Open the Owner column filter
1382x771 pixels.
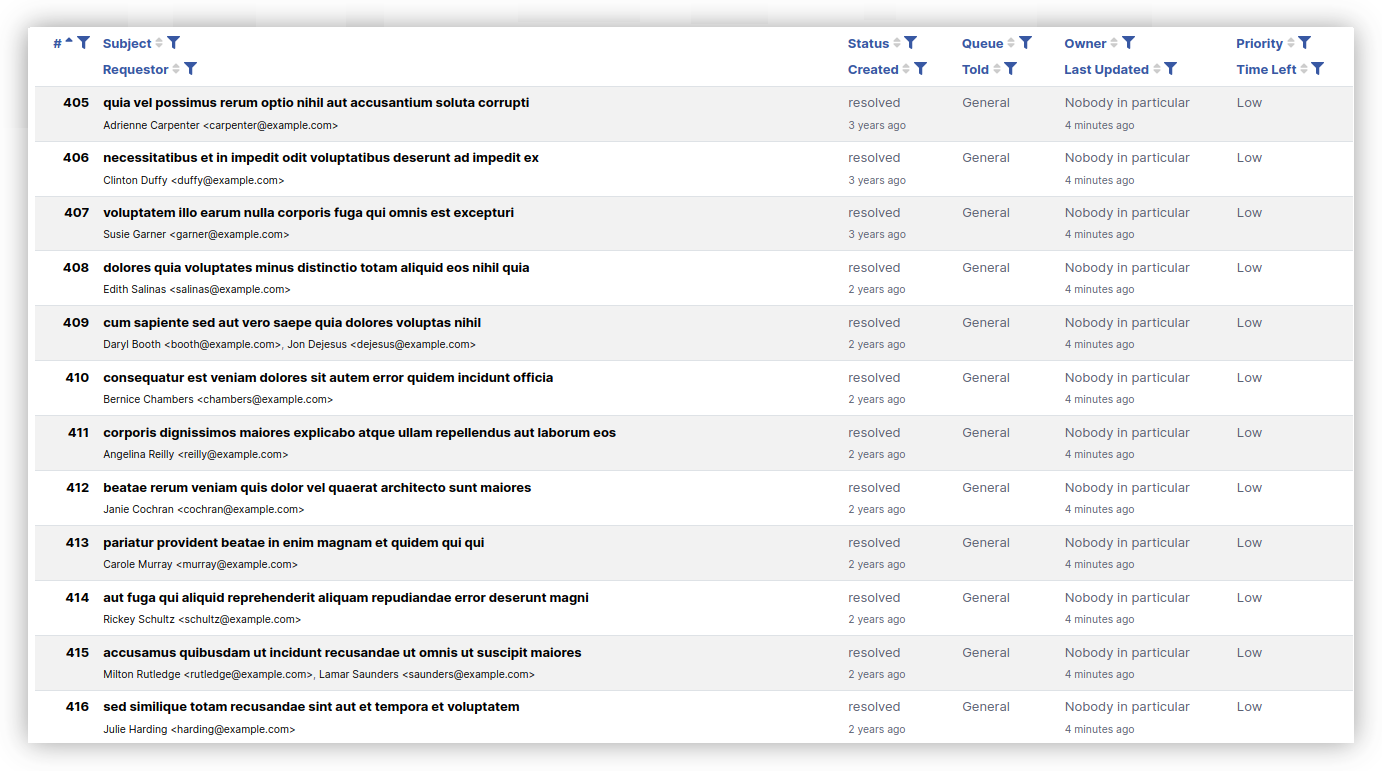click(x=1128, y=43)
